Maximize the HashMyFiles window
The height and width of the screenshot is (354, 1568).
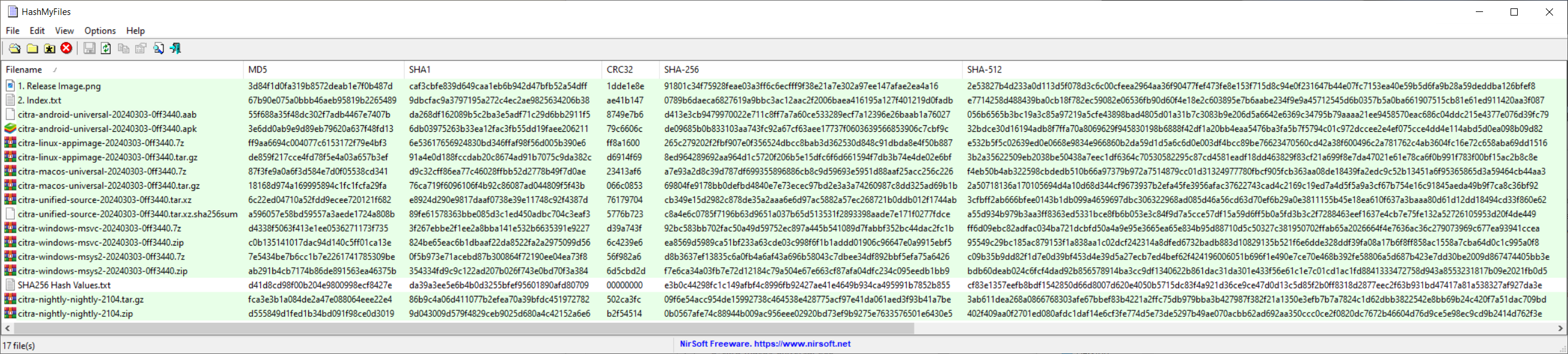point(1514,11)
